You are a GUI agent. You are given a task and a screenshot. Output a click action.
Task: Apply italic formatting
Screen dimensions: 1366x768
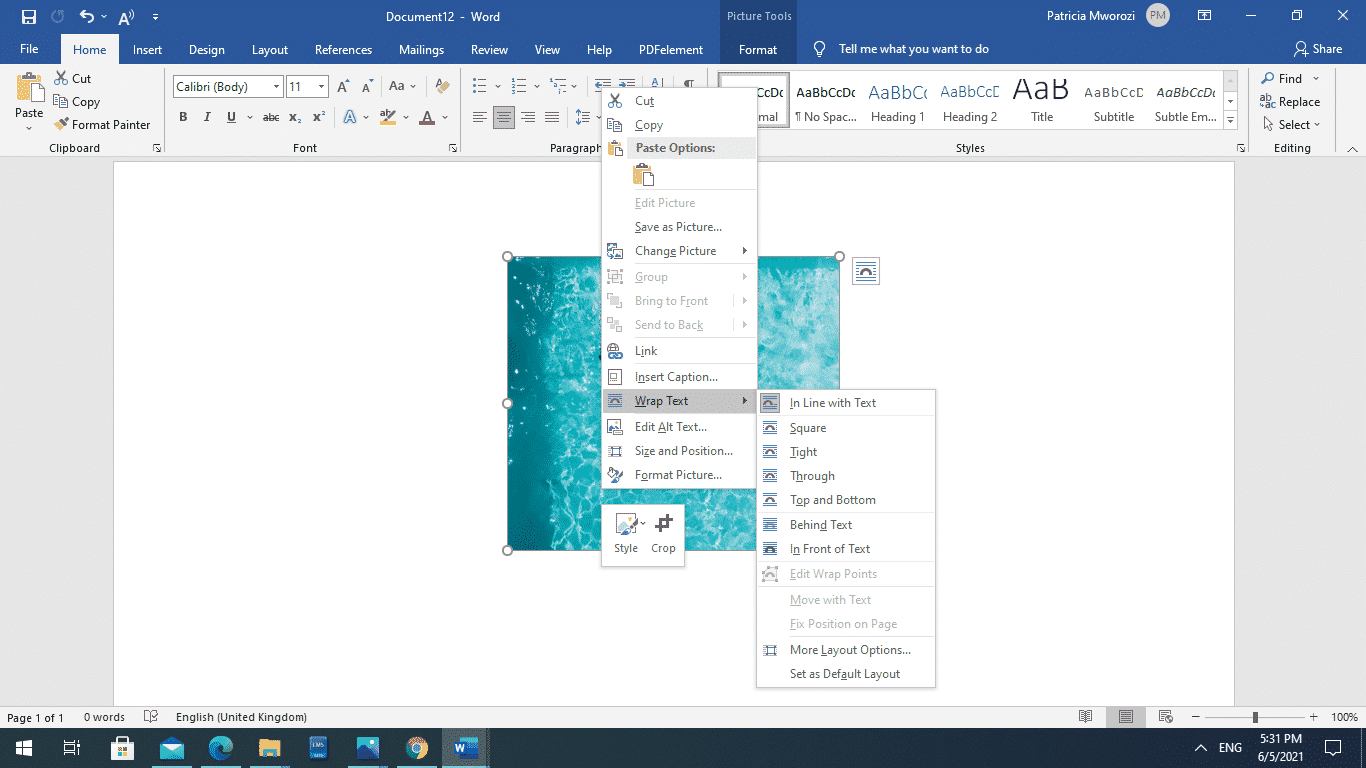[206, 117]
